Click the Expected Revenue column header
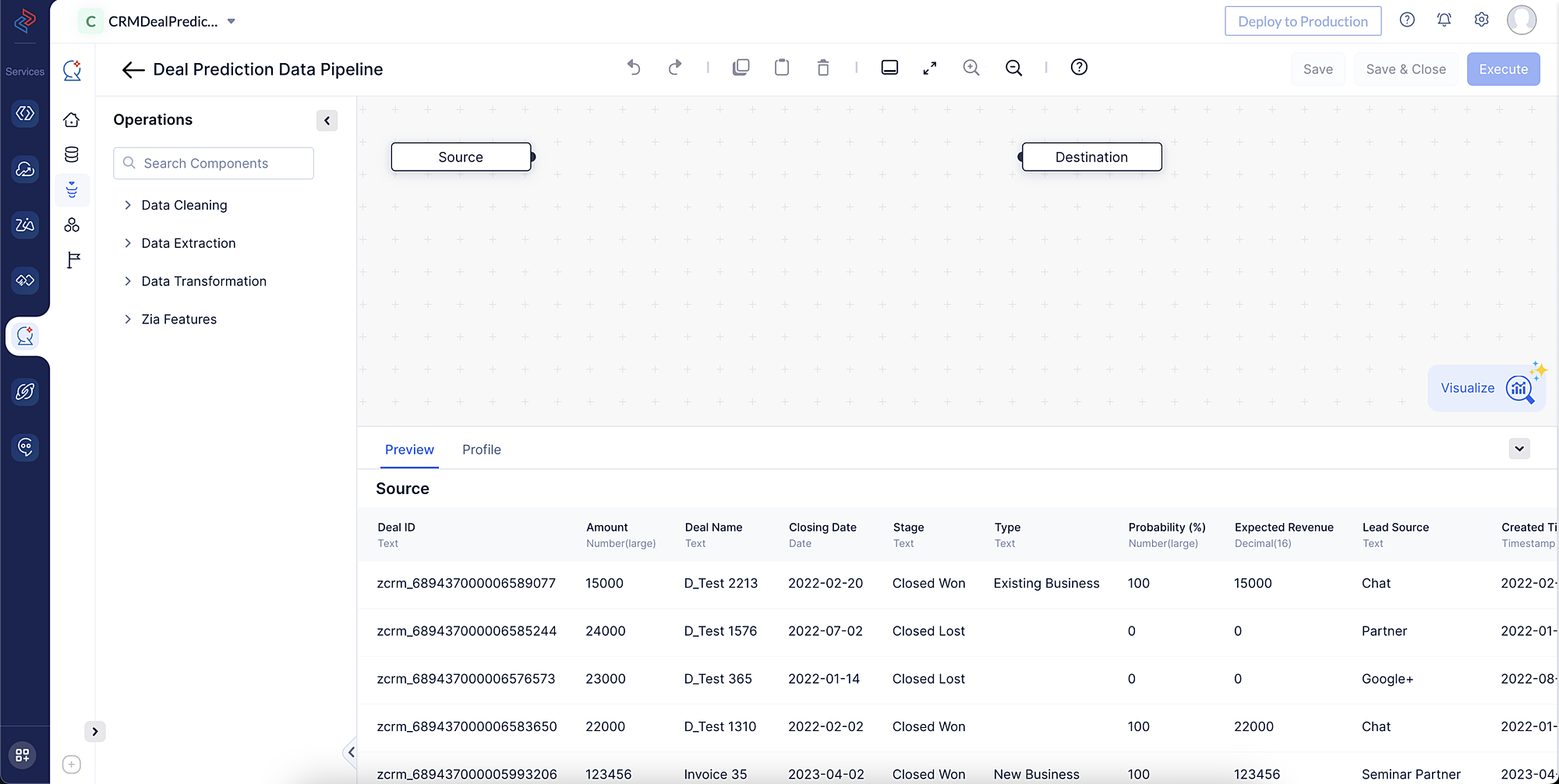The image size is (1559, 784). (1284, 528)
